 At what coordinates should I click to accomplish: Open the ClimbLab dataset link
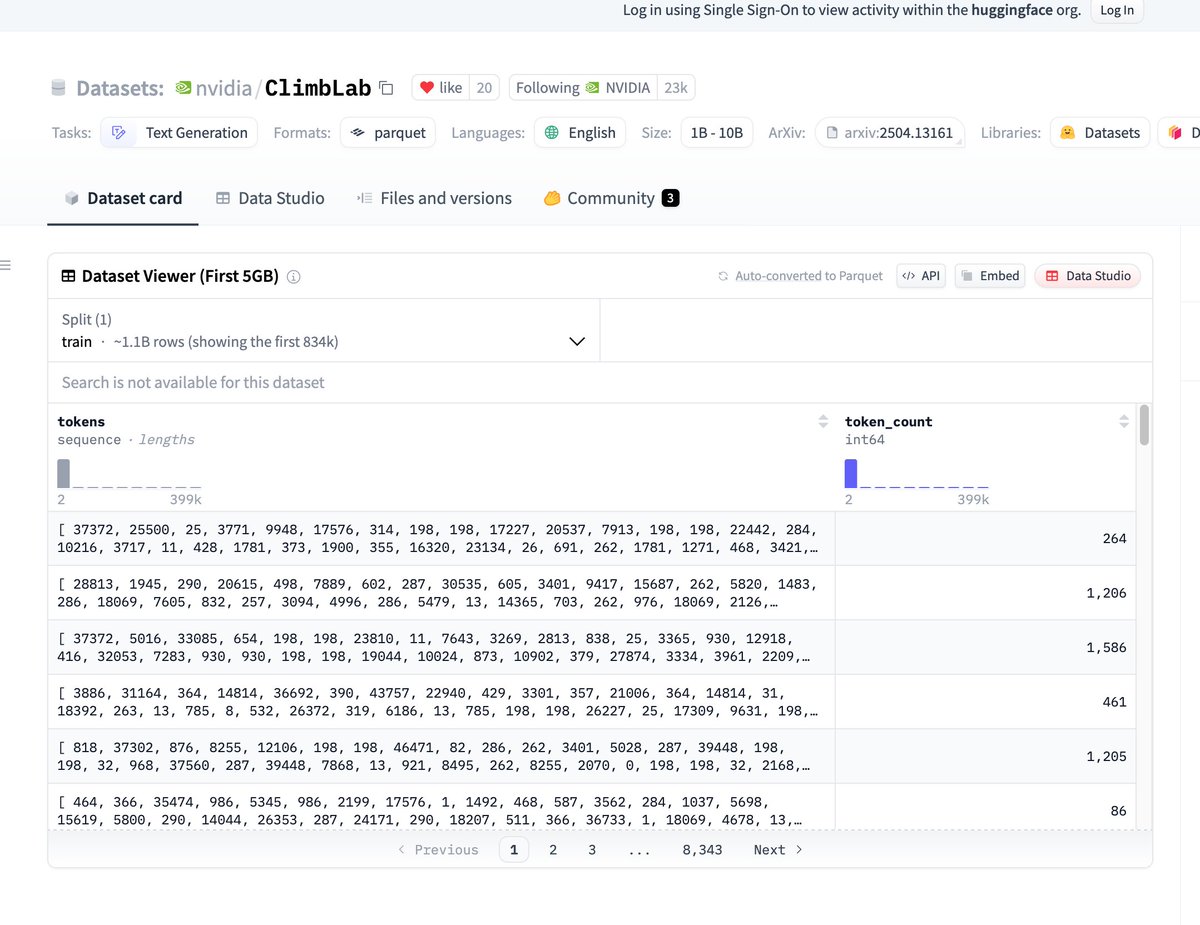point(318,88)
